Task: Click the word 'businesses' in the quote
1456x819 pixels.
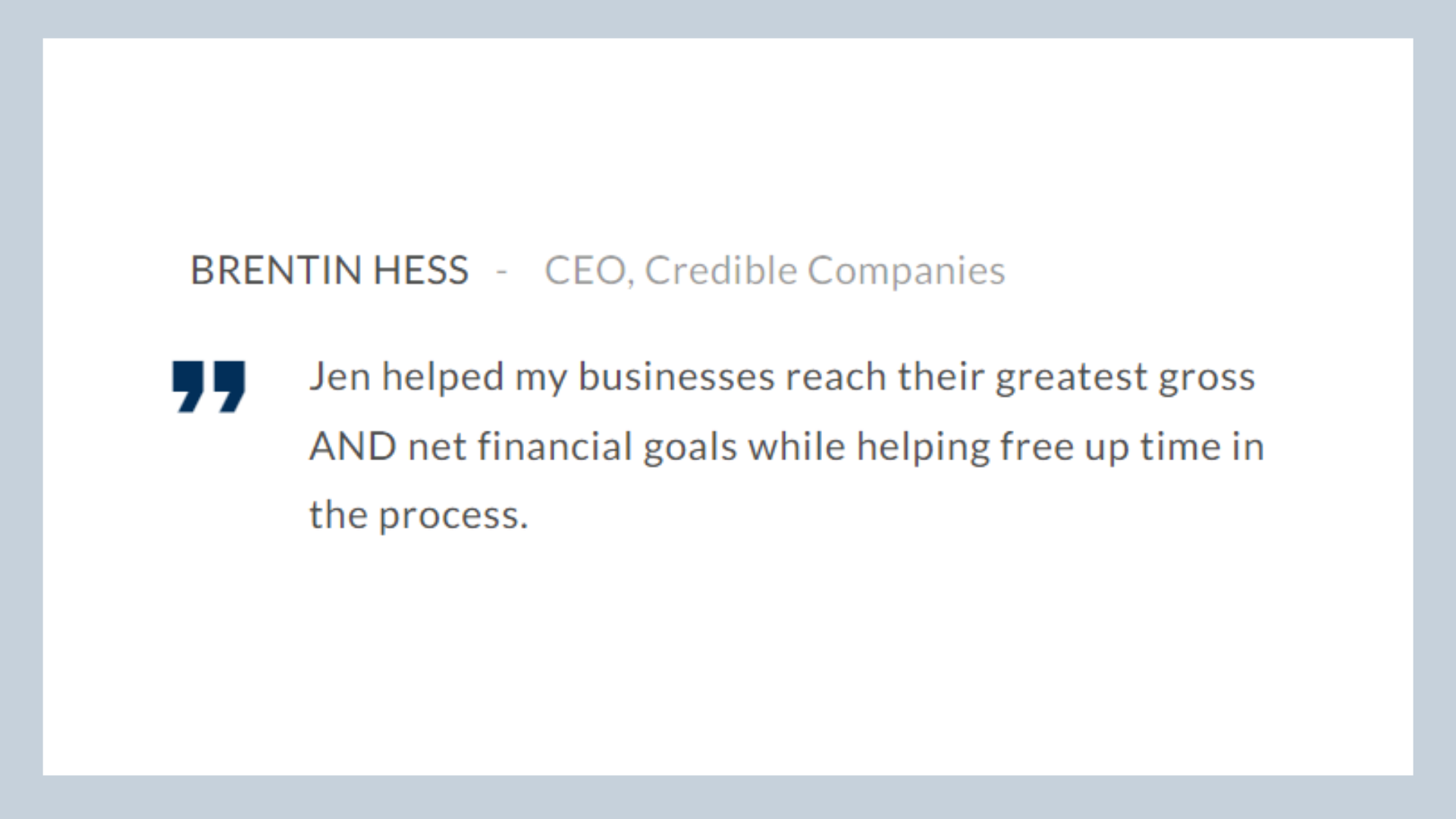Action: coord(676,377)
